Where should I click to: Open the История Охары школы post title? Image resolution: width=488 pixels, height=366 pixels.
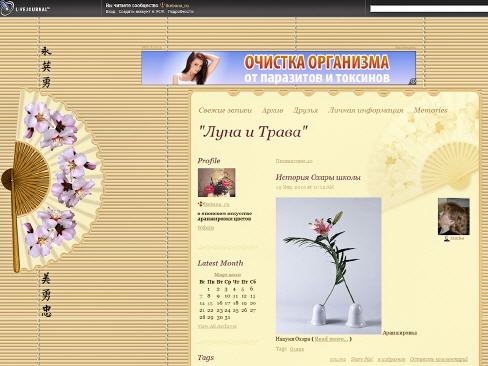[318, 177]
